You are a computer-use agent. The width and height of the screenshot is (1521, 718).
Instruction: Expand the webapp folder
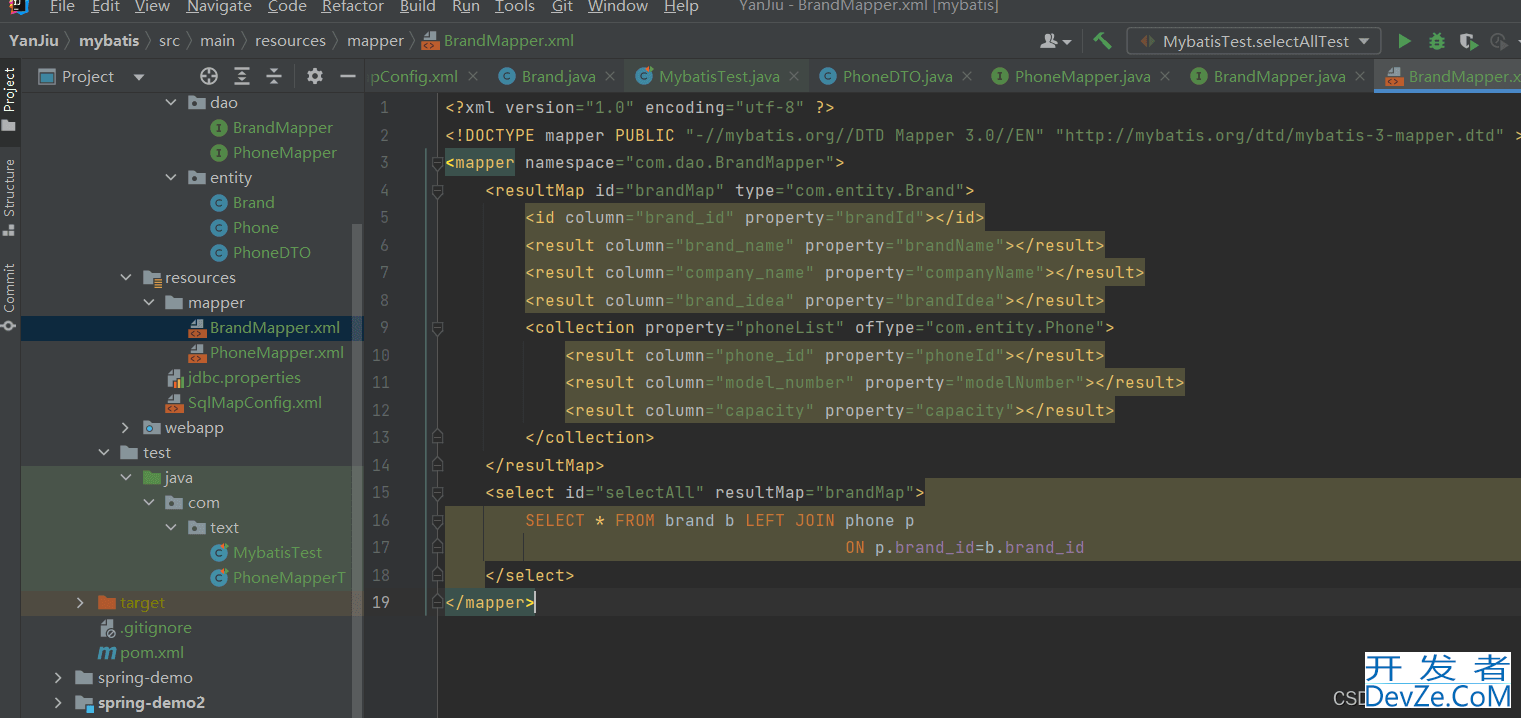click(x=126, y=427)
